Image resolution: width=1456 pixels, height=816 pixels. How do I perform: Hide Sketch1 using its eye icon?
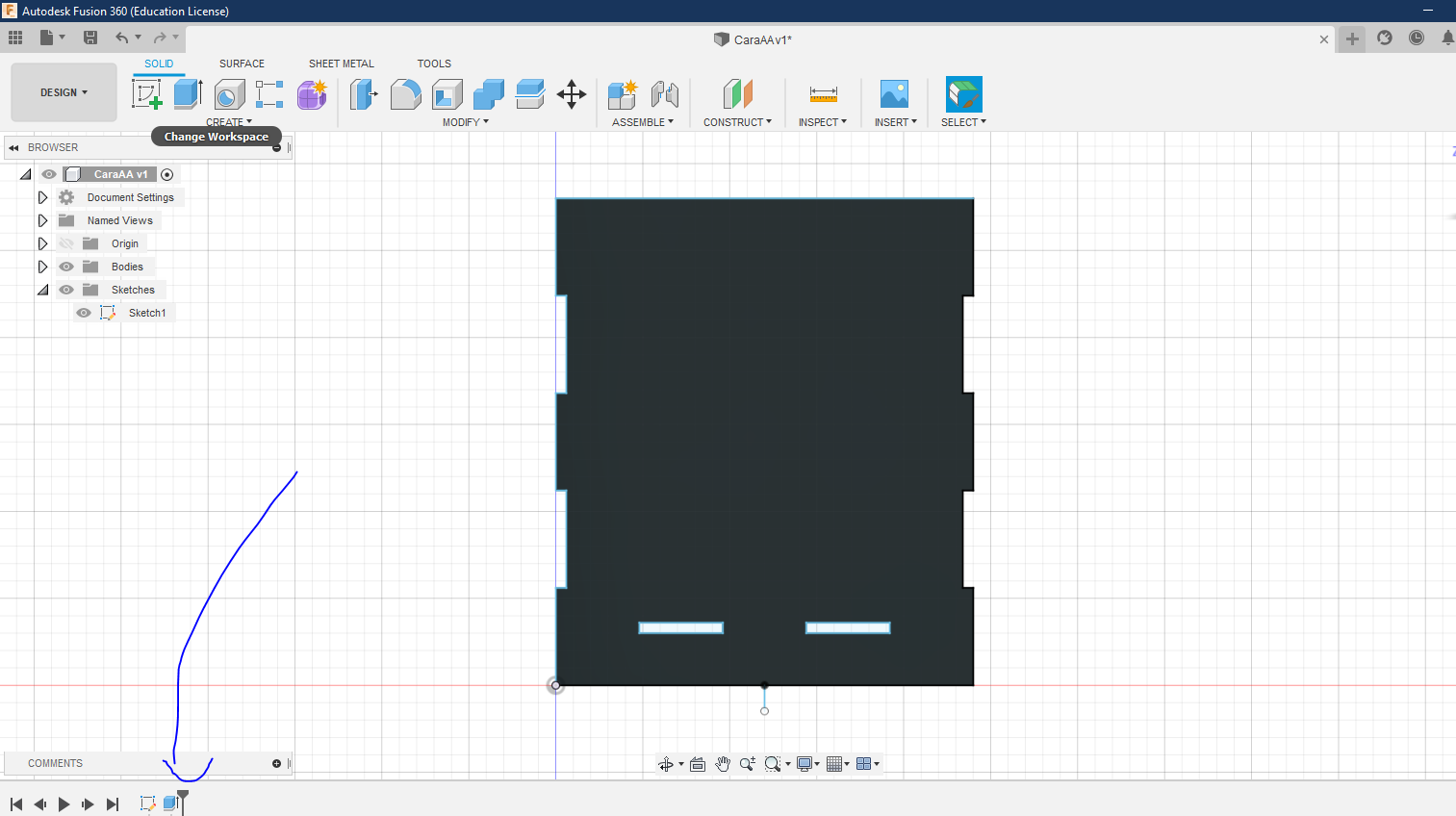click(84, 313)
